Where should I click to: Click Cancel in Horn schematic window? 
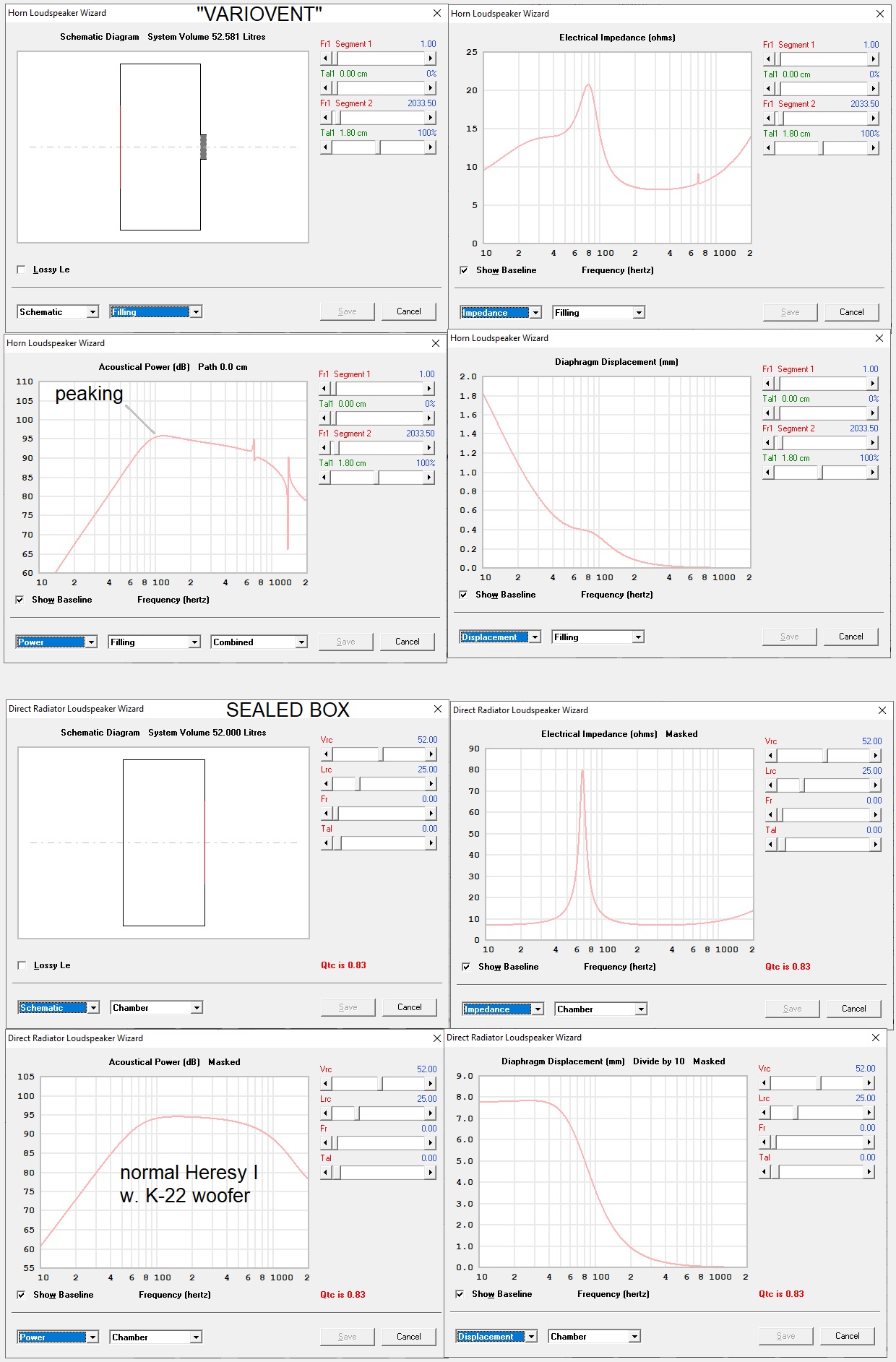click(409, 311)
